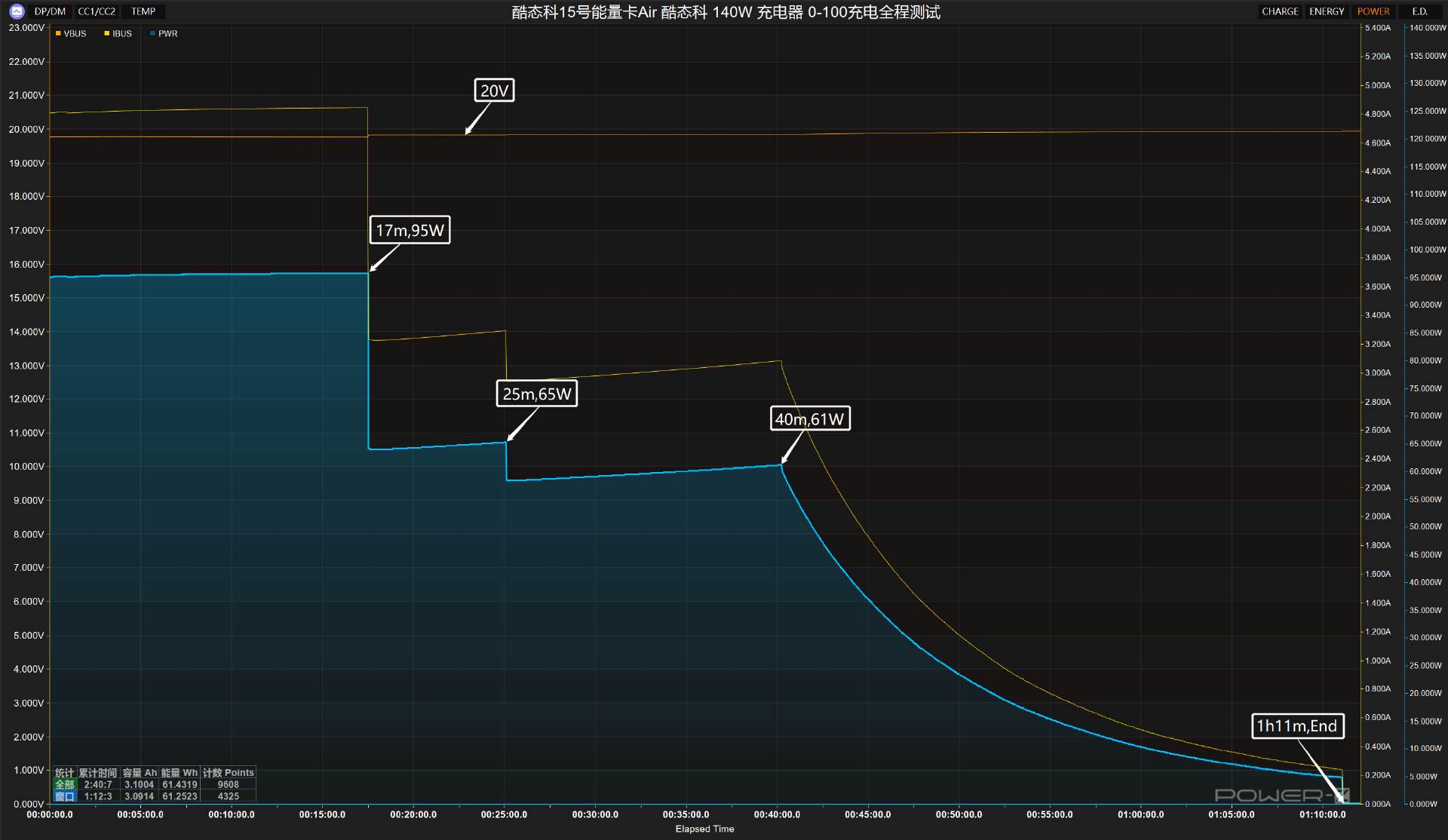Switch to the ENERGY tab

1327,11
